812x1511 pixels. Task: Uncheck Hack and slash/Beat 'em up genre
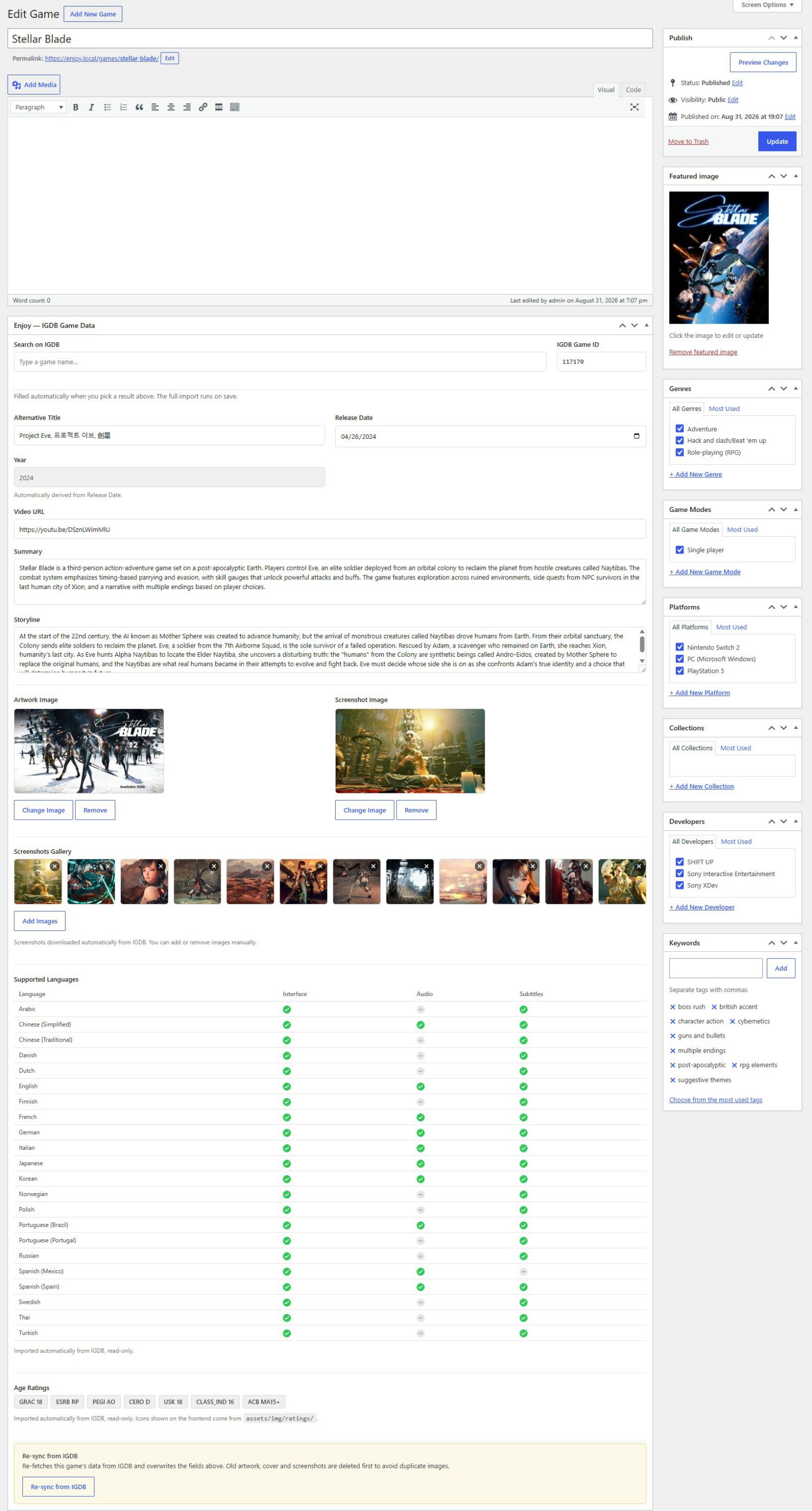[680, 440]
